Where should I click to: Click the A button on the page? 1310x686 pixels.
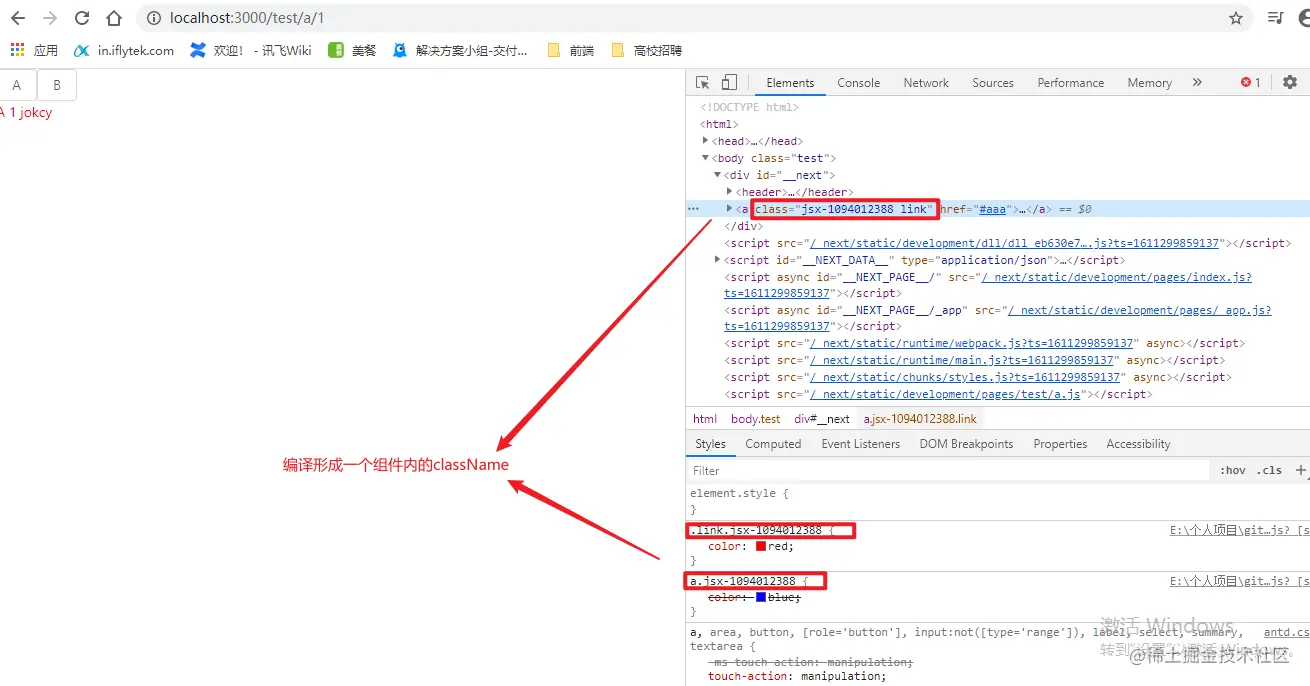(x=18, y=85)
